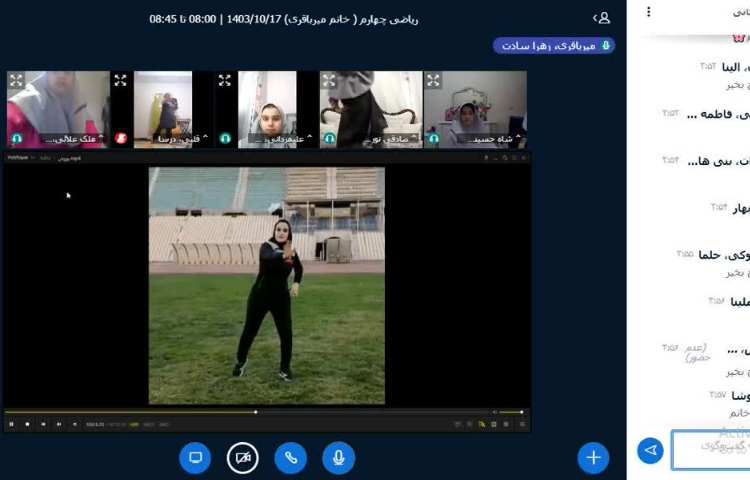Screen dimensions: 750x480
Task: Open the participants list icon
Action: [602, 18]
